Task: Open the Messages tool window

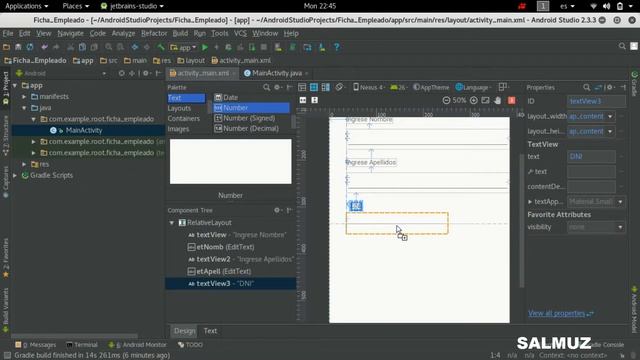Action: coord(36,345)
